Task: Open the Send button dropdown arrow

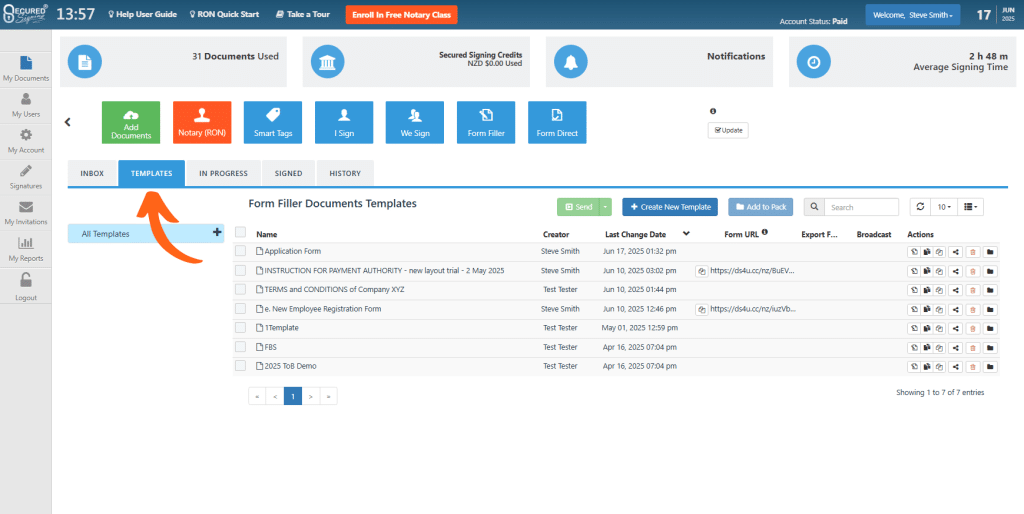Action: click(605, 207)
